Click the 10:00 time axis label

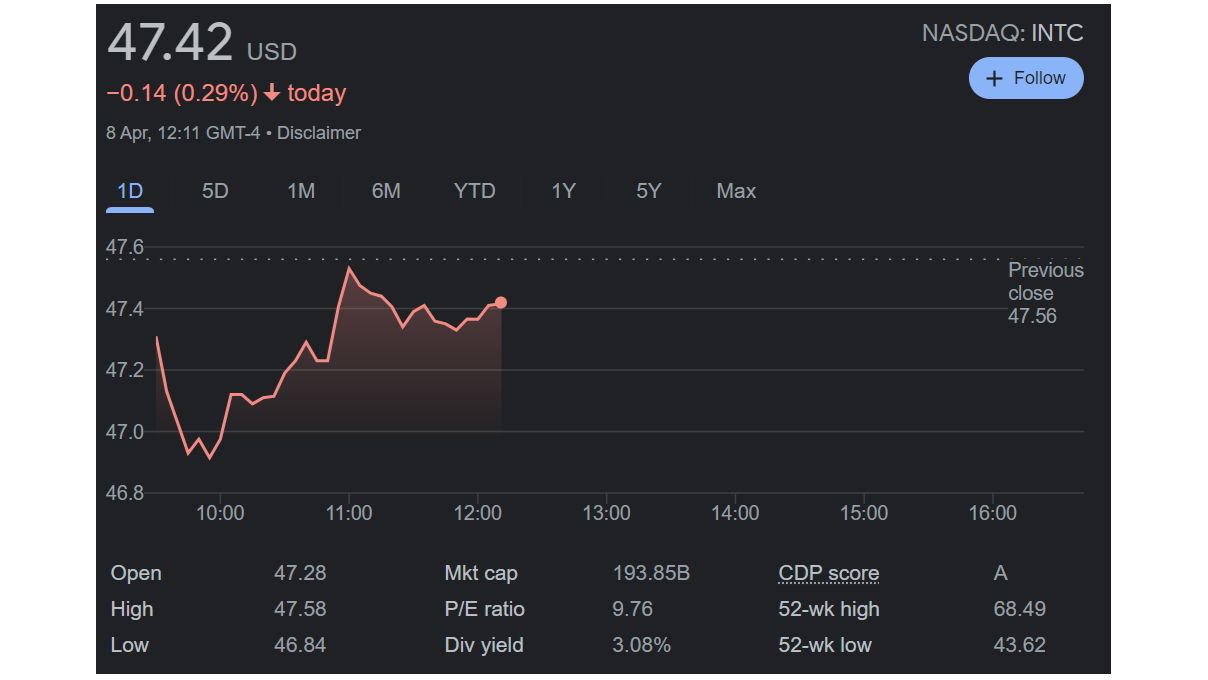(220, 513)
